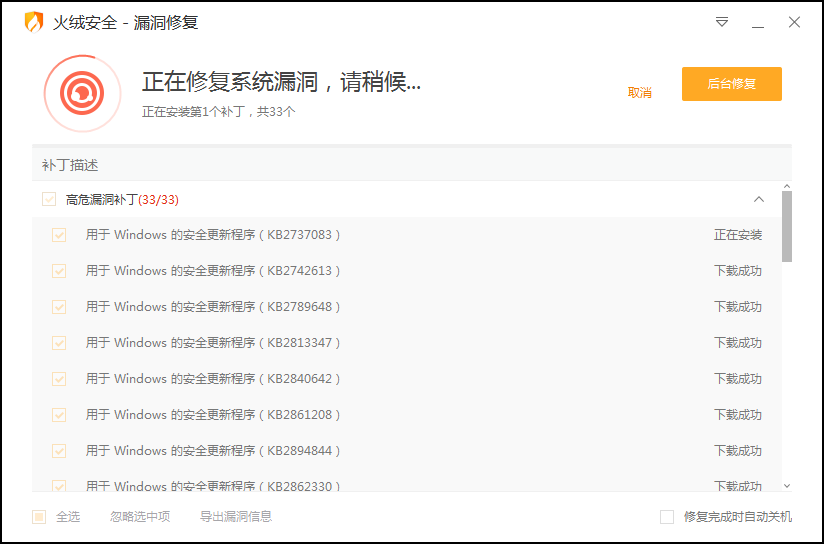Click 忽略选中项 ignore selected link
The image size is (824, 544).
[140, 517]
